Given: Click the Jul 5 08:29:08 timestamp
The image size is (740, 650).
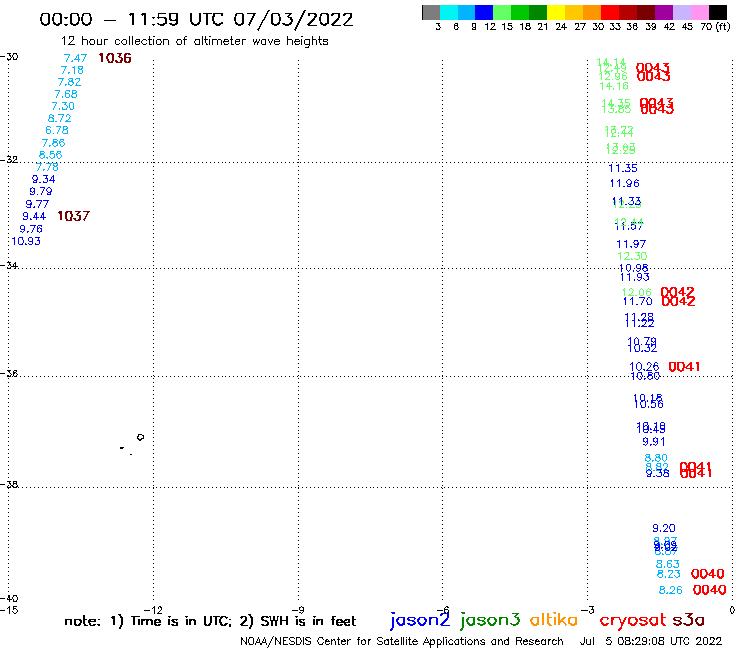Looking at the screenshot, I should pyautogui.click(x=651, y=641).
